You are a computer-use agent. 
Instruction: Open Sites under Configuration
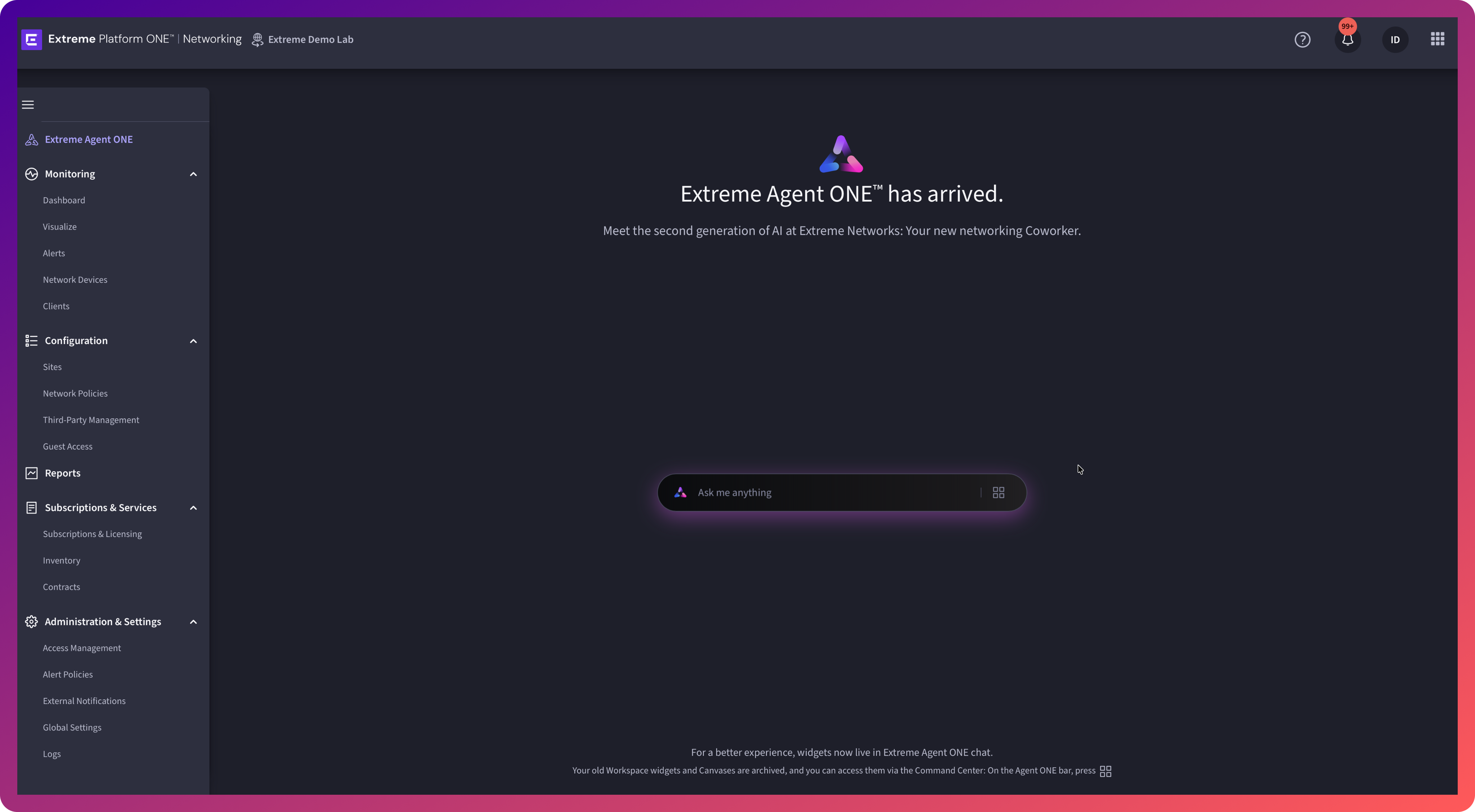tap(52, 367)
